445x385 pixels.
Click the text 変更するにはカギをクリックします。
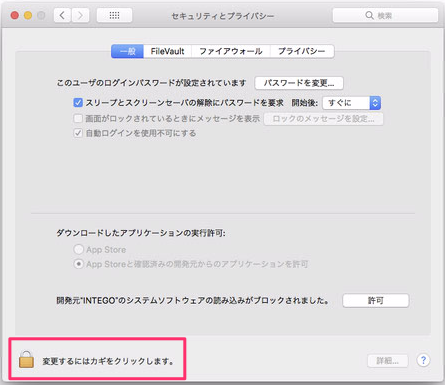108,361
